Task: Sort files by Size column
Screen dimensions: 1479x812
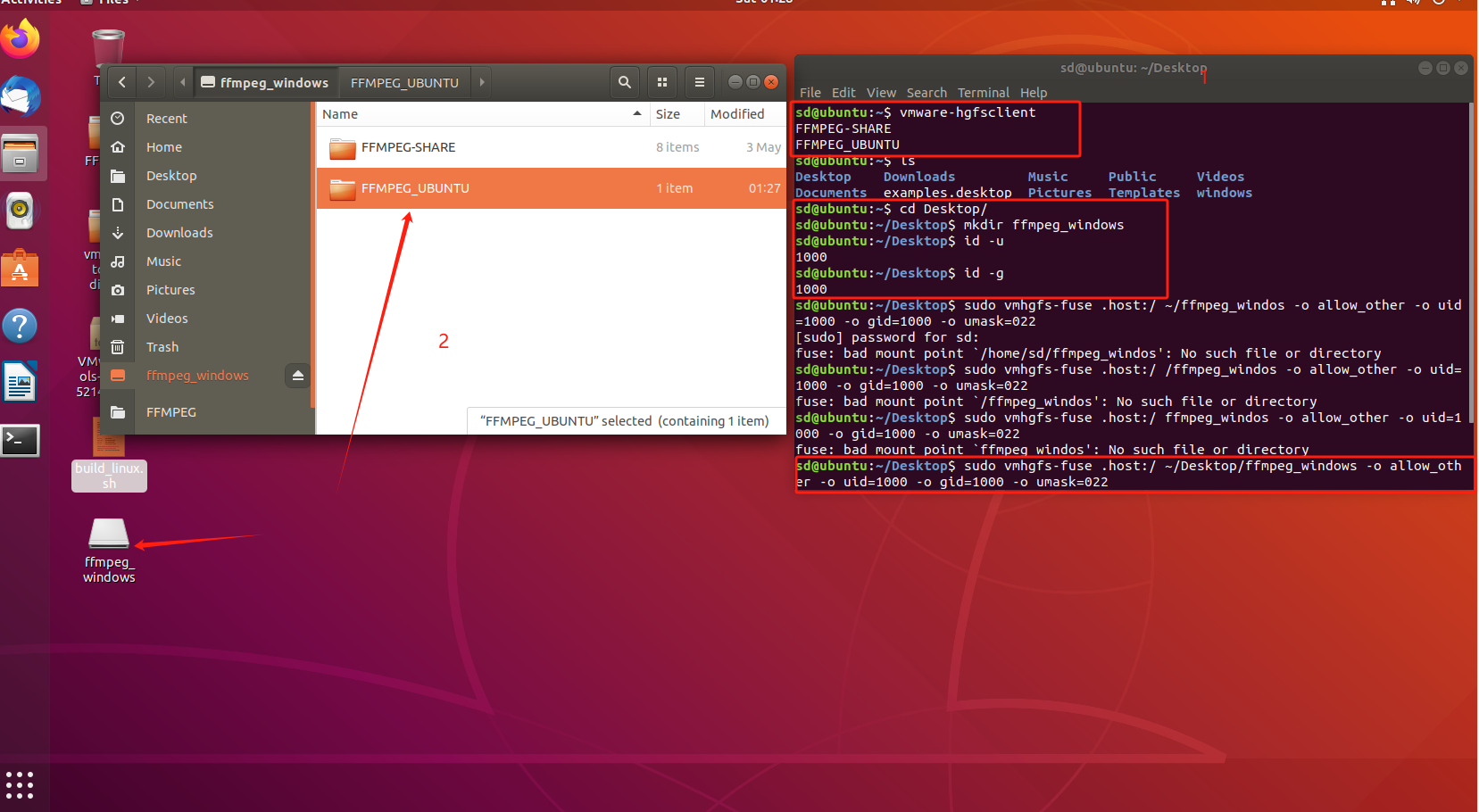Action: pyautogui.click(x=676, y=113)
